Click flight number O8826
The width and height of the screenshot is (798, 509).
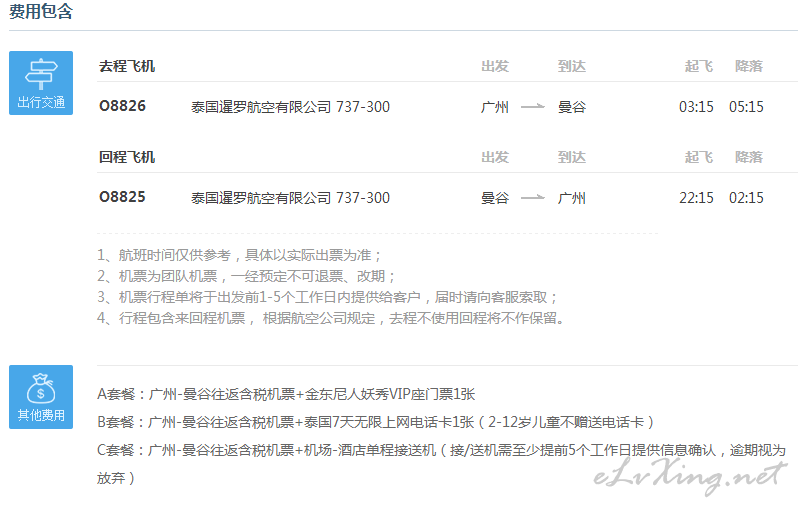(123, 106)
